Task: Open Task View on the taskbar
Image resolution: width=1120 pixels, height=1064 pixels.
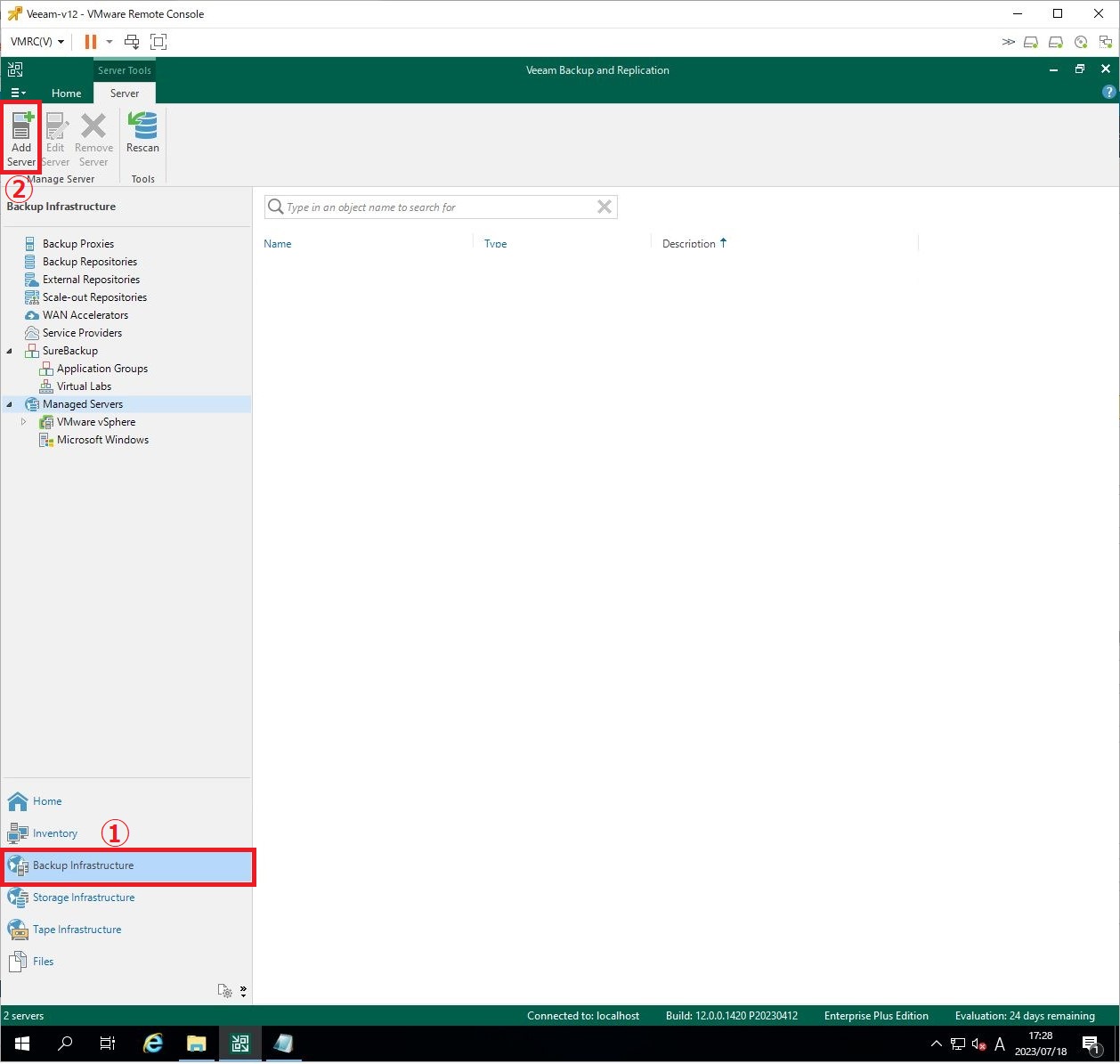Action: [108, 1044]
